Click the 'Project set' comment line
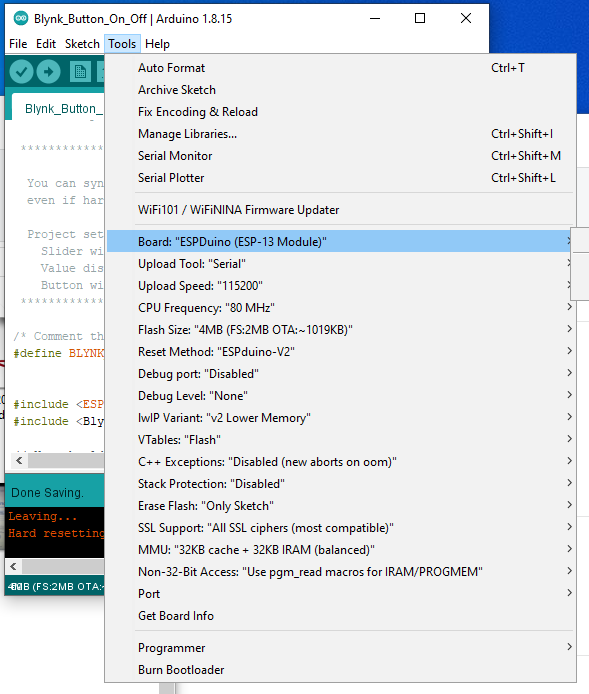The height and width of the screenshot is (694, 589). point(65,234)
